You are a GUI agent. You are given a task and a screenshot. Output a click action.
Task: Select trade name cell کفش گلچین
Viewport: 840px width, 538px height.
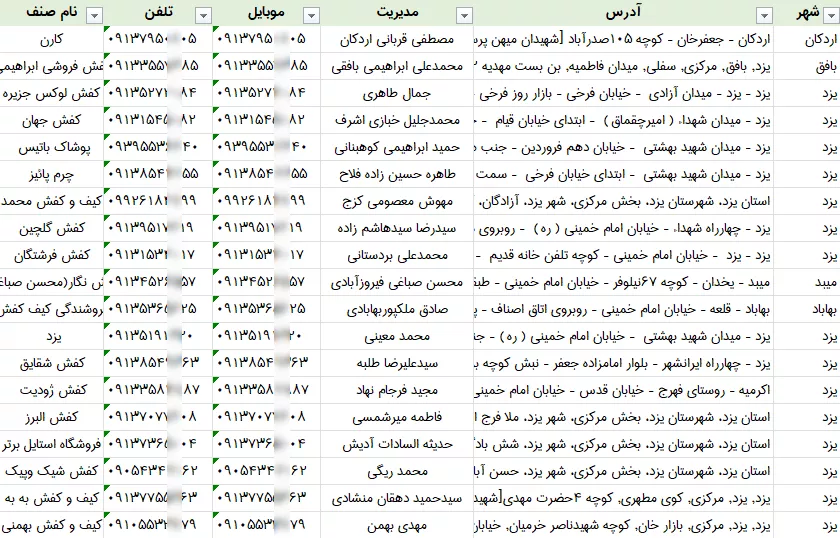(x=51, y=228)
